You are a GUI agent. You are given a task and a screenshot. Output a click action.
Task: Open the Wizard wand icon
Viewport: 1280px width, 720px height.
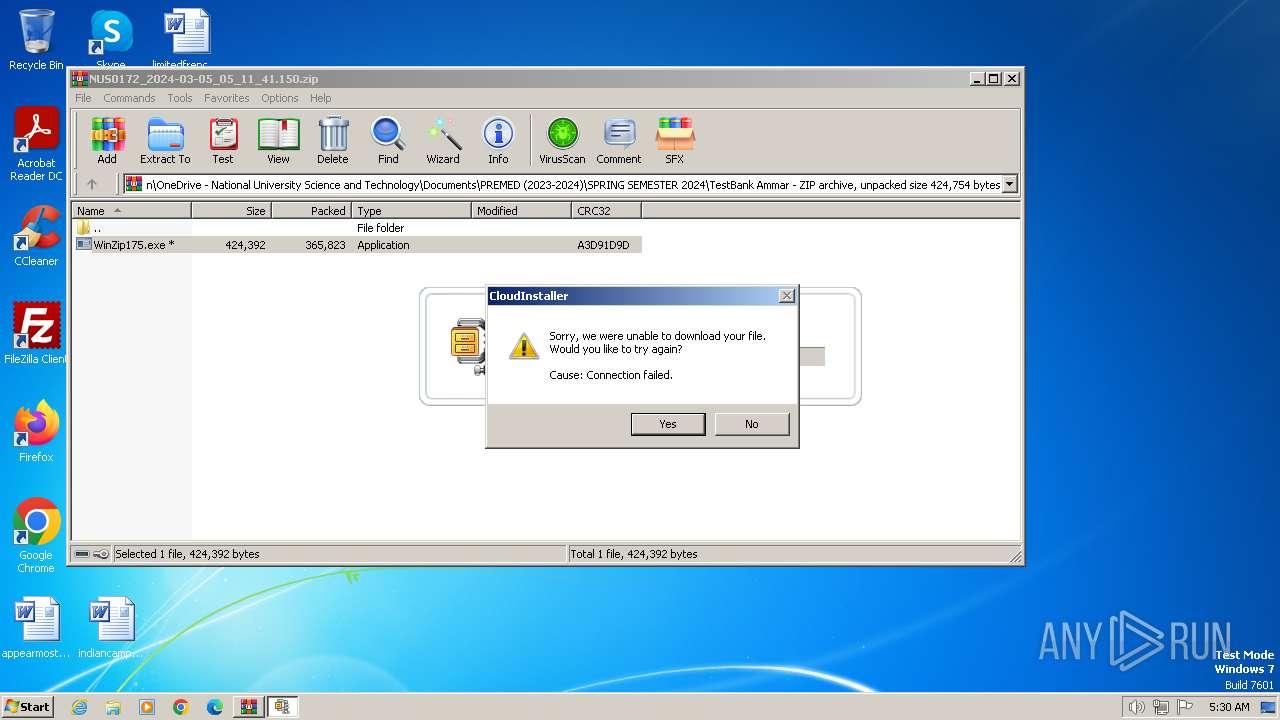point(443,140)
